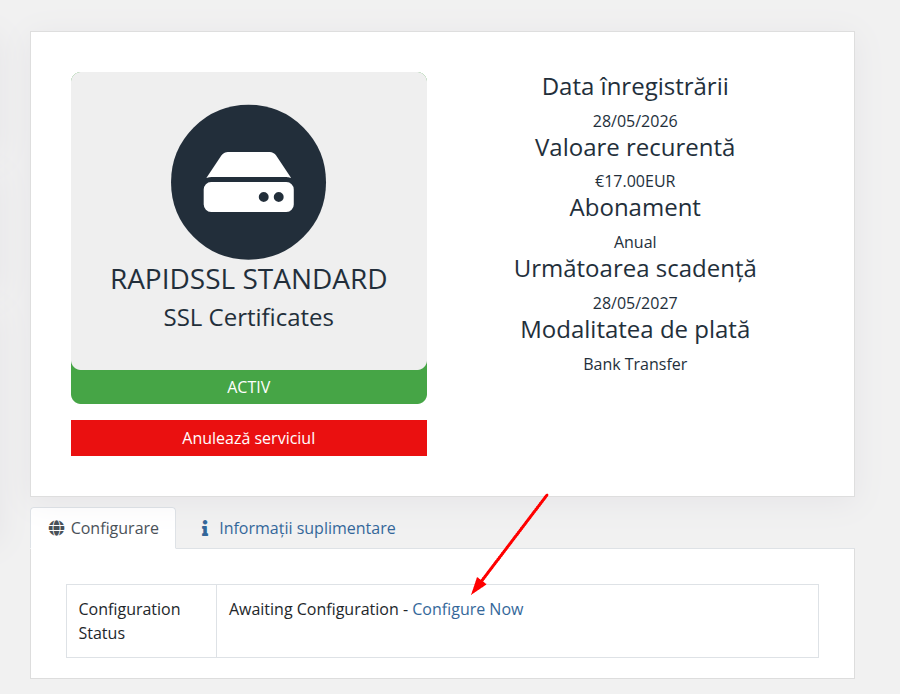Click the Modalitatea de plată heading

[x=635, y=330]
